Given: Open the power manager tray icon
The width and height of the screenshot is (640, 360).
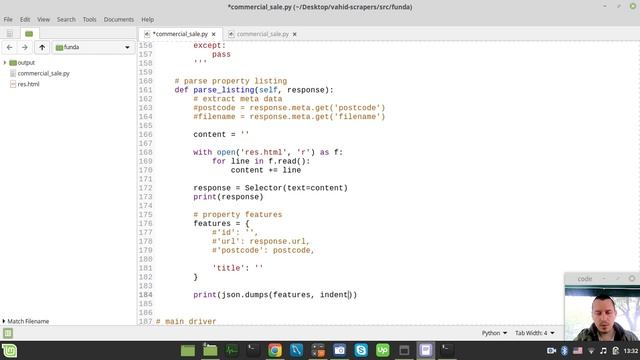Looking at the screenshot, I should pyautogui.click(x=616, y=351).
